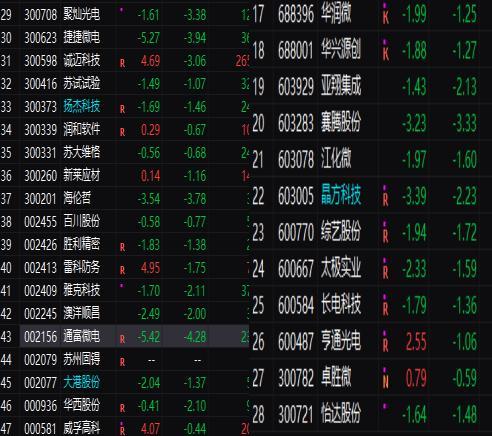Click the -5.42 change value of 通富微电
The height and width of the screenshot is (436, 492).
click(149, 337)
